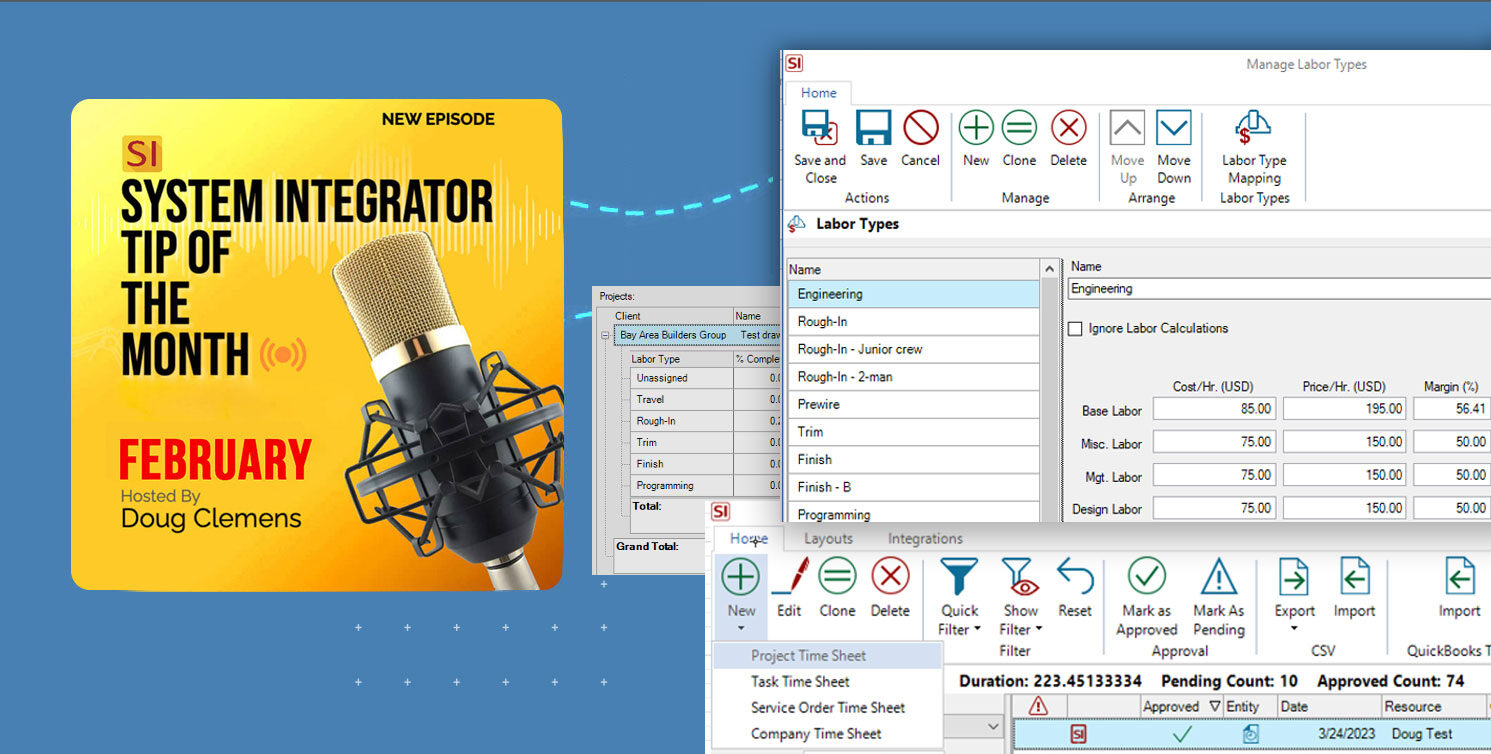Click the SI logo in Manage Labor Types title bar
The height and width of the screenshot is (754, 1491).
click(x=794, y=63)
